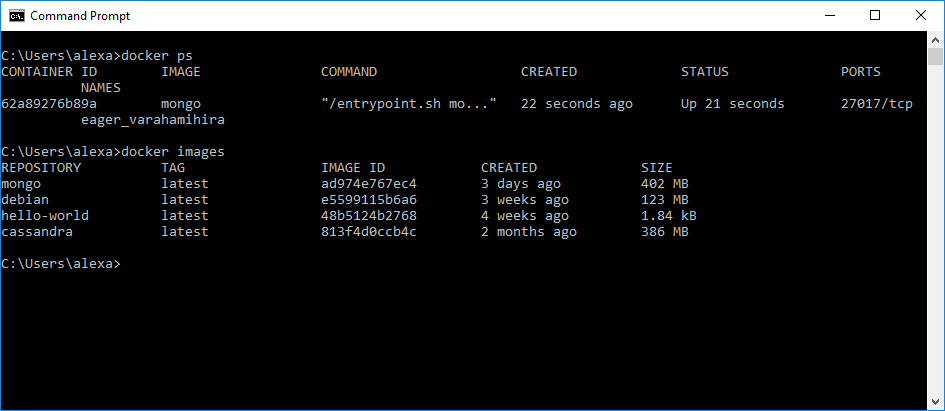Viewport: 945px width, 411px height.
Task: Click the COMMAND column header
Action: tap(349, 72)
